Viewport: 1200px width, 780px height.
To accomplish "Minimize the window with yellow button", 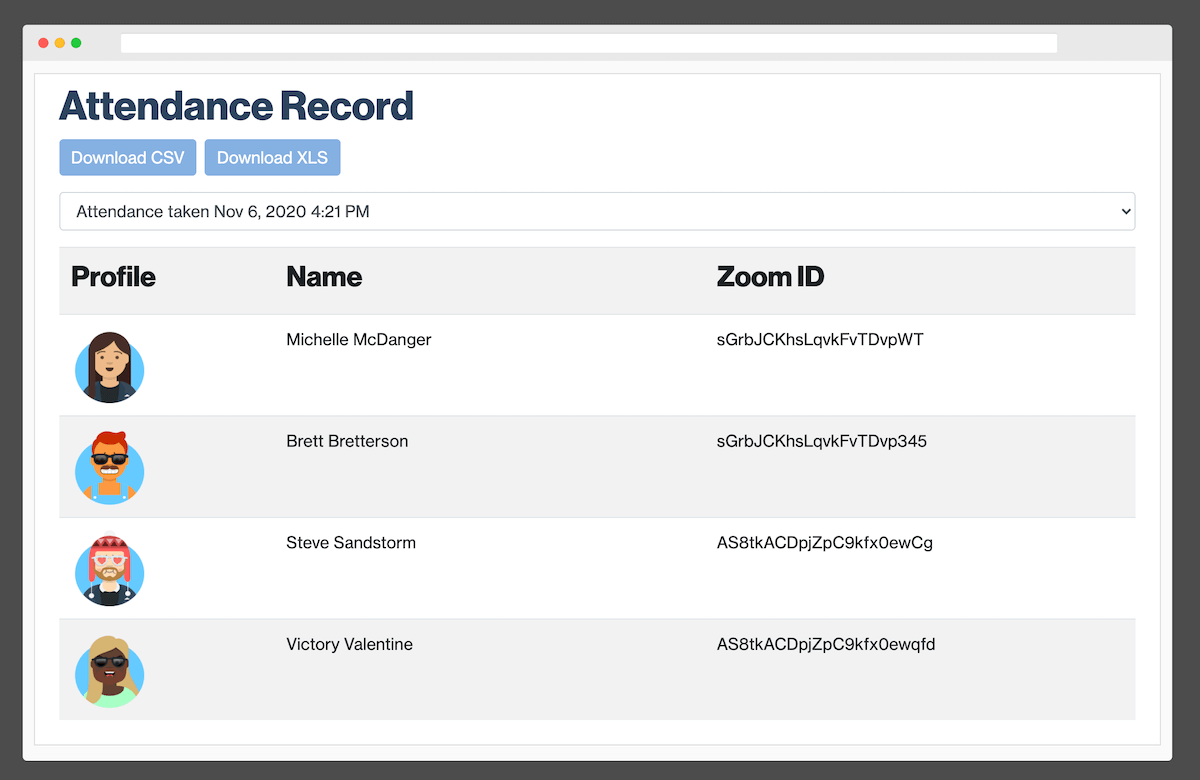I will [60, 43].
